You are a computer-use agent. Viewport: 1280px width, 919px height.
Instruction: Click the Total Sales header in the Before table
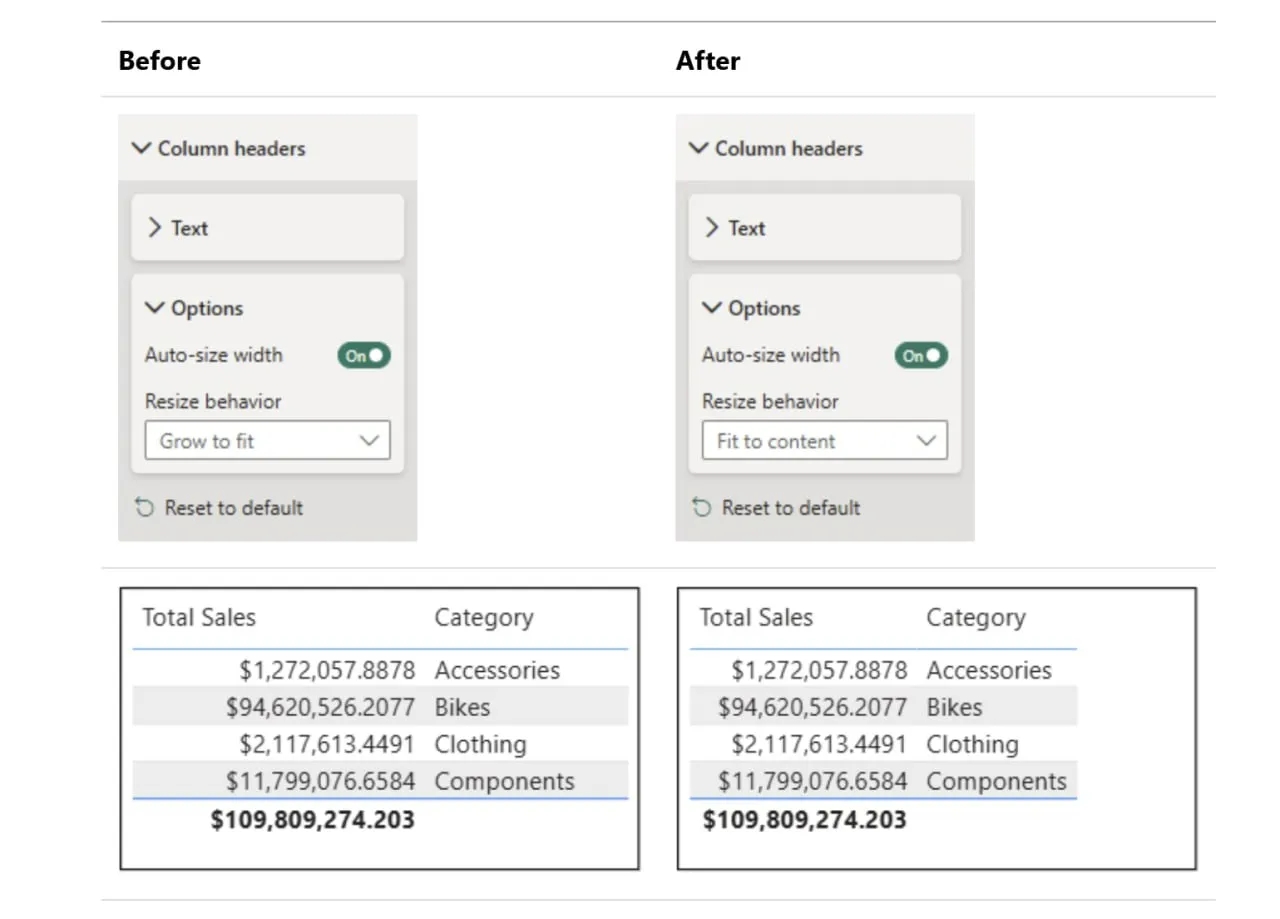point(199,618)
